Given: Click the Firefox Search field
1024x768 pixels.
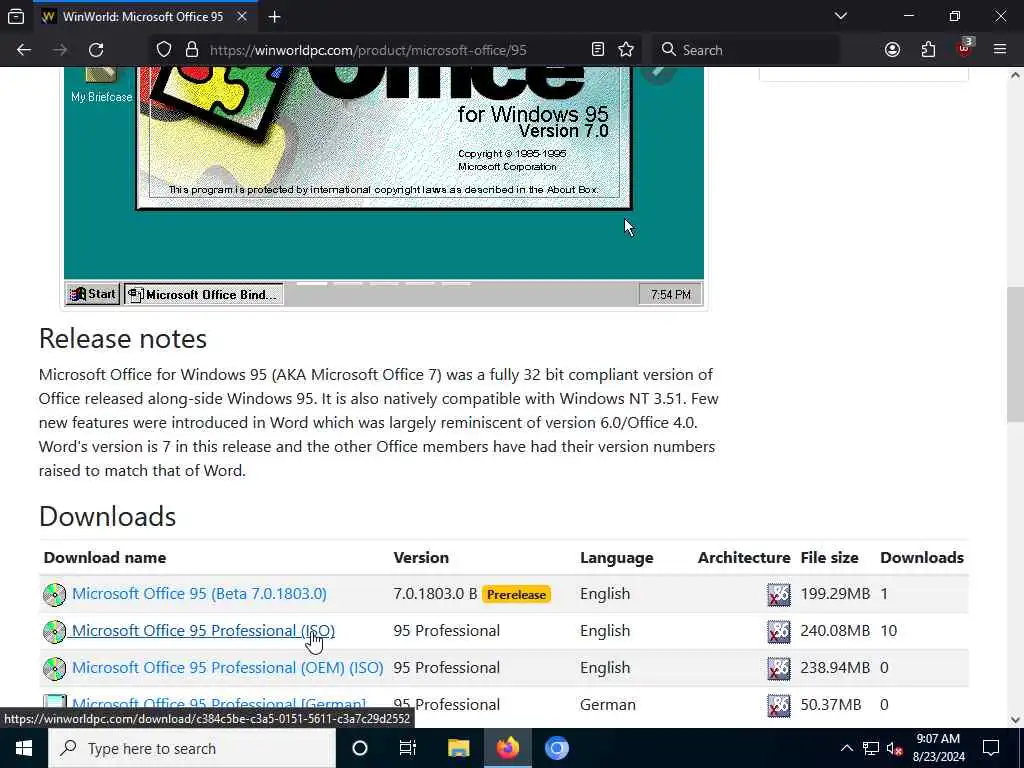Looking at the screenshot, I should [746, 50].
